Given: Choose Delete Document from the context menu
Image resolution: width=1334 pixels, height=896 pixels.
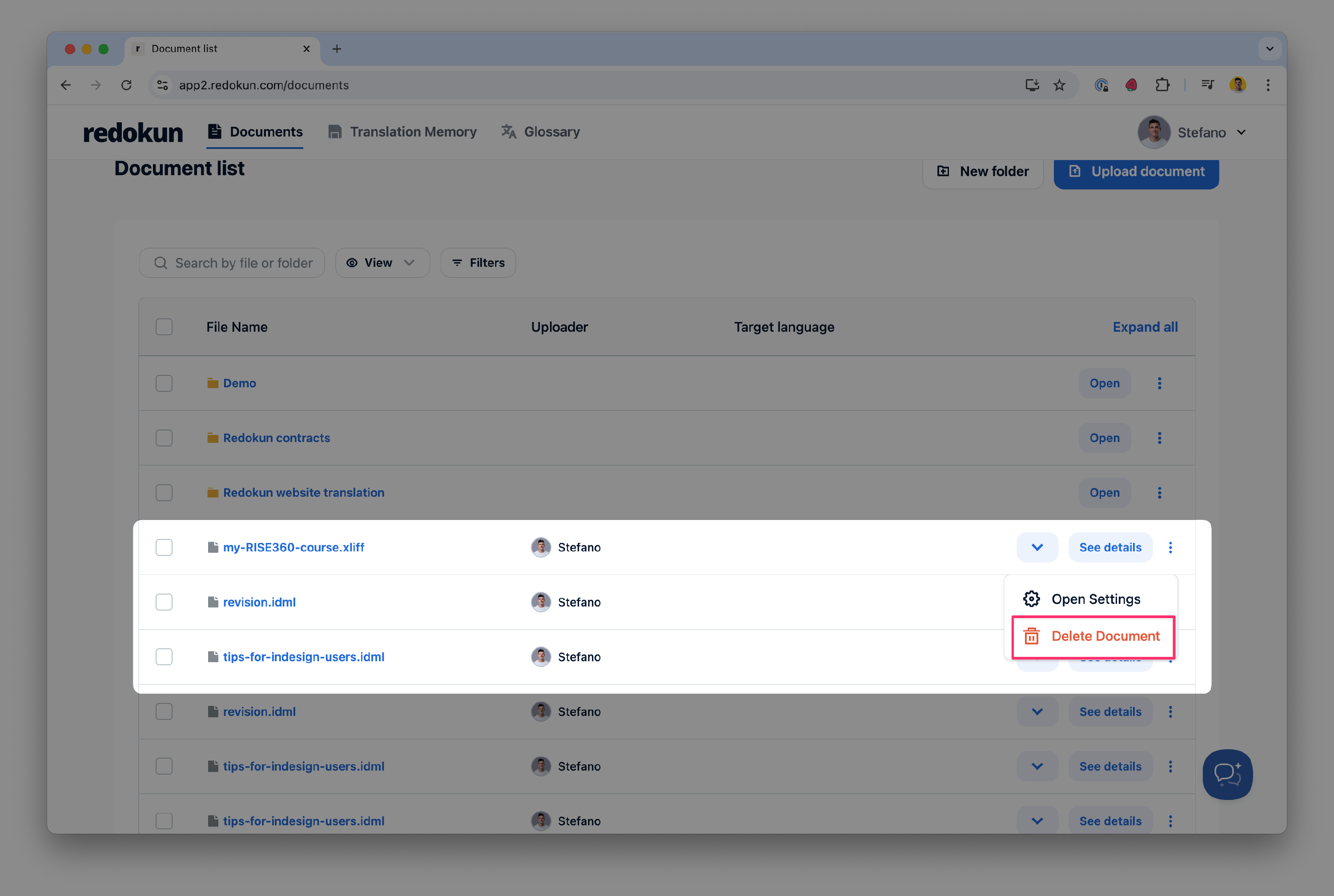Looking at the screenshot, I should (1093, 636).
